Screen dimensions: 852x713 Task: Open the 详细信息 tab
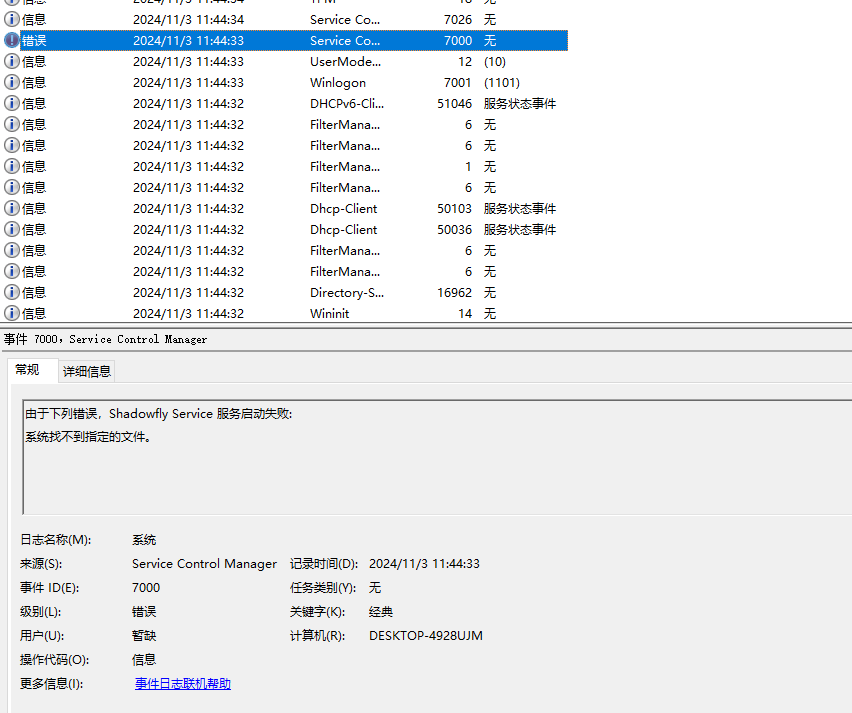tap(87, 372)
